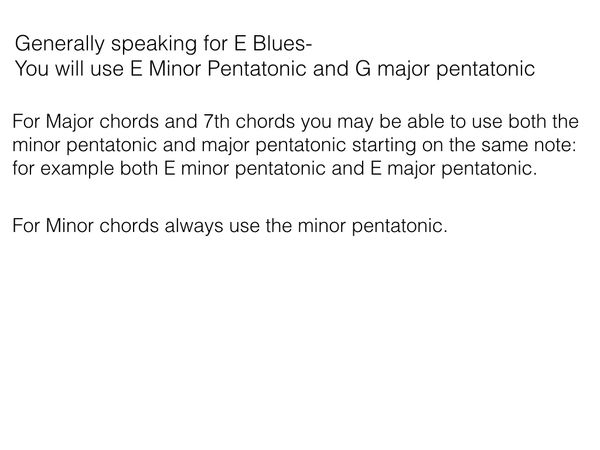
Task: Click the word "always" in the last line
Action: [176, 227]
